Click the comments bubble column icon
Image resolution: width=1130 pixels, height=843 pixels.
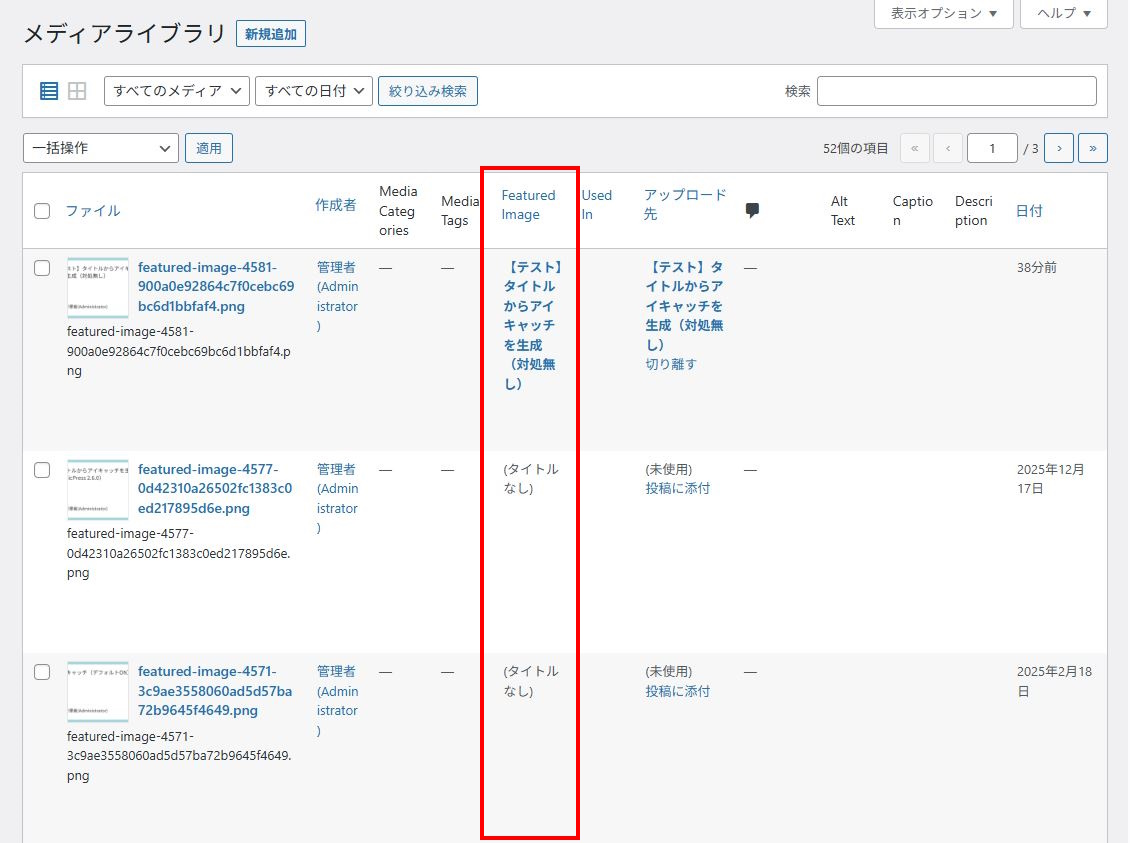click(x=752, y=210)
